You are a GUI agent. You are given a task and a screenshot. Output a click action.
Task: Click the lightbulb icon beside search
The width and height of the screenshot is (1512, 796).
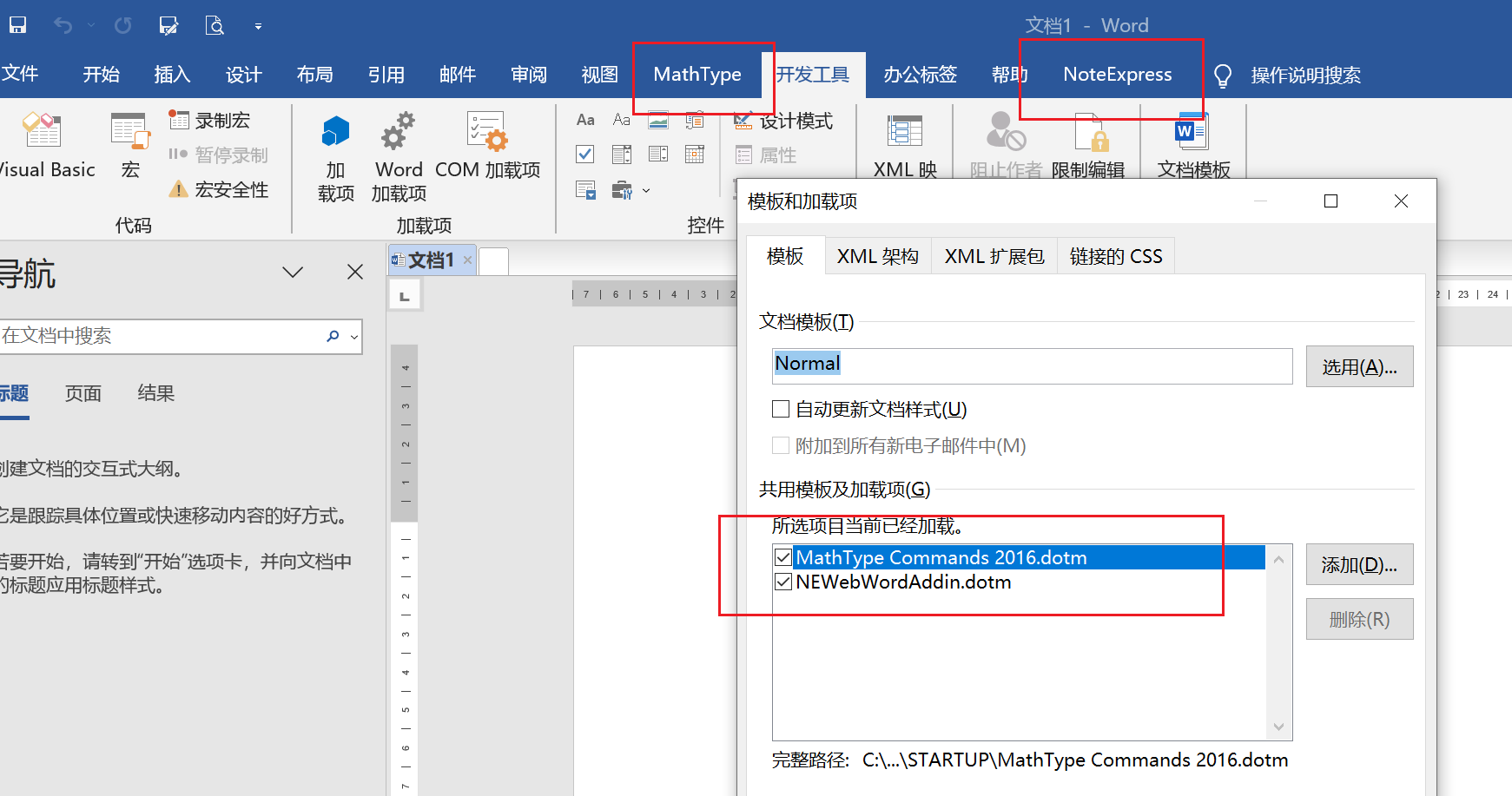pos(1222,76)
